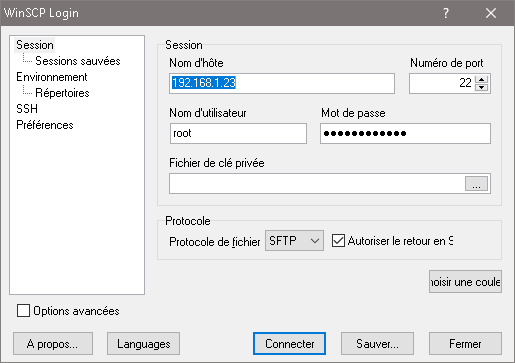Click the Fichier de clé privée field
This screenshot has width=515, height=363.
(317, 183)
